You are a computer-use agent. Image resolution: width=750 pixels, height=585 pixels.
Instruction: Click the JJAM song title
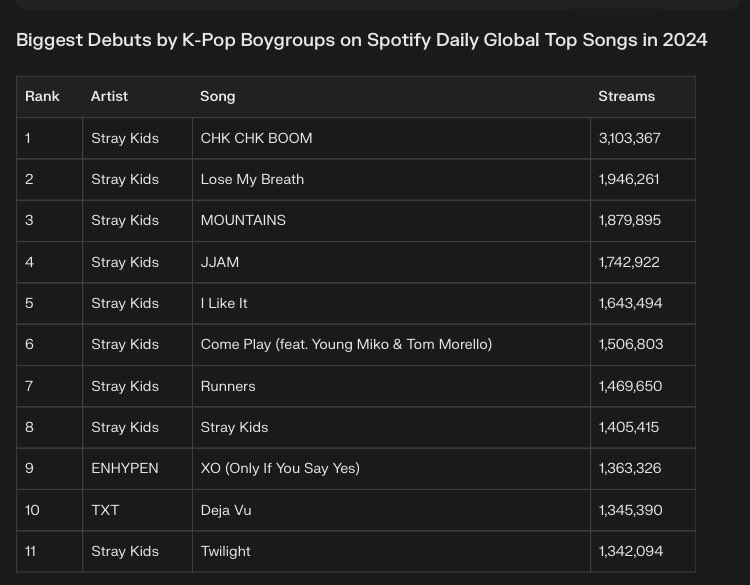point(220,262)
